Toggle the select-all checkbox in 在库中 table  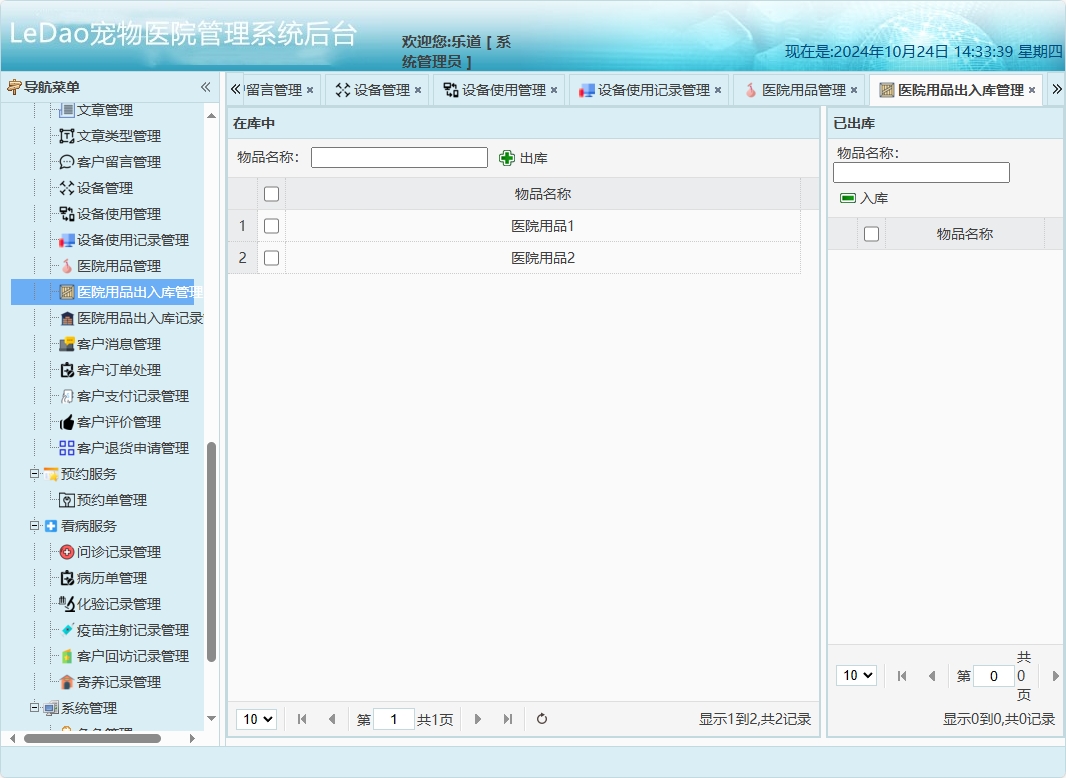click(270, 193)
